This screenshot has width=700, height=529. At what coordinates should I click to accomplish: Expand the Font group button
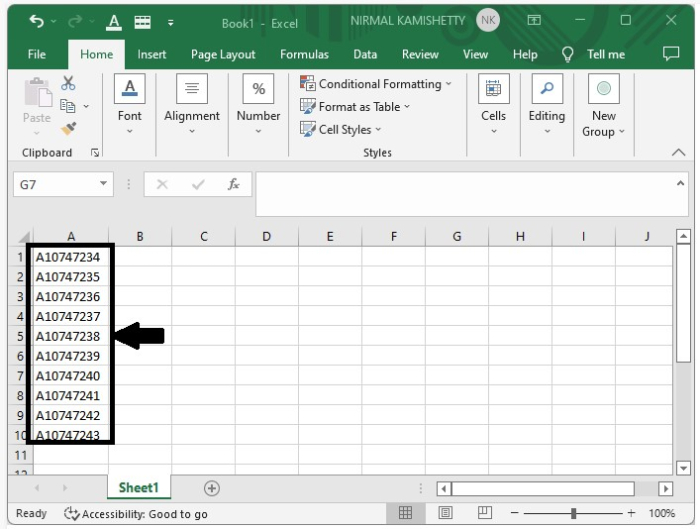point(129,105)
